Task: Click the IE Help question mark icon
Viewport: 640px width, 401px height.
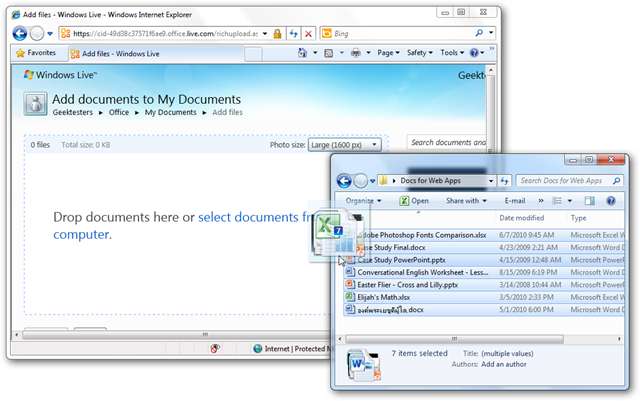Action: [x=474, y=53]
